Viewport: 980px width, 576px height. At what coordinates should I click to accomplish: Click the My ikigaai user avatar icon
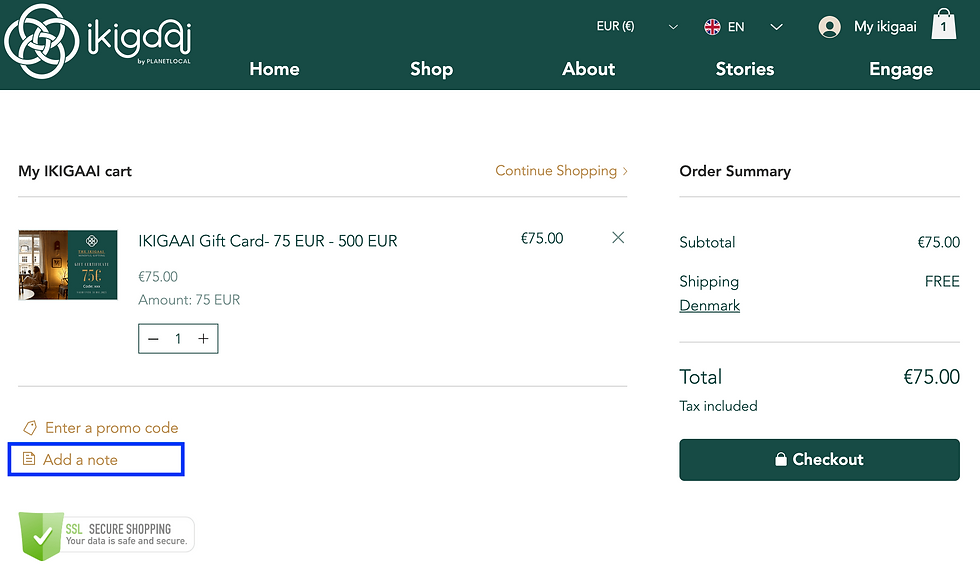[x=829, y=27]
